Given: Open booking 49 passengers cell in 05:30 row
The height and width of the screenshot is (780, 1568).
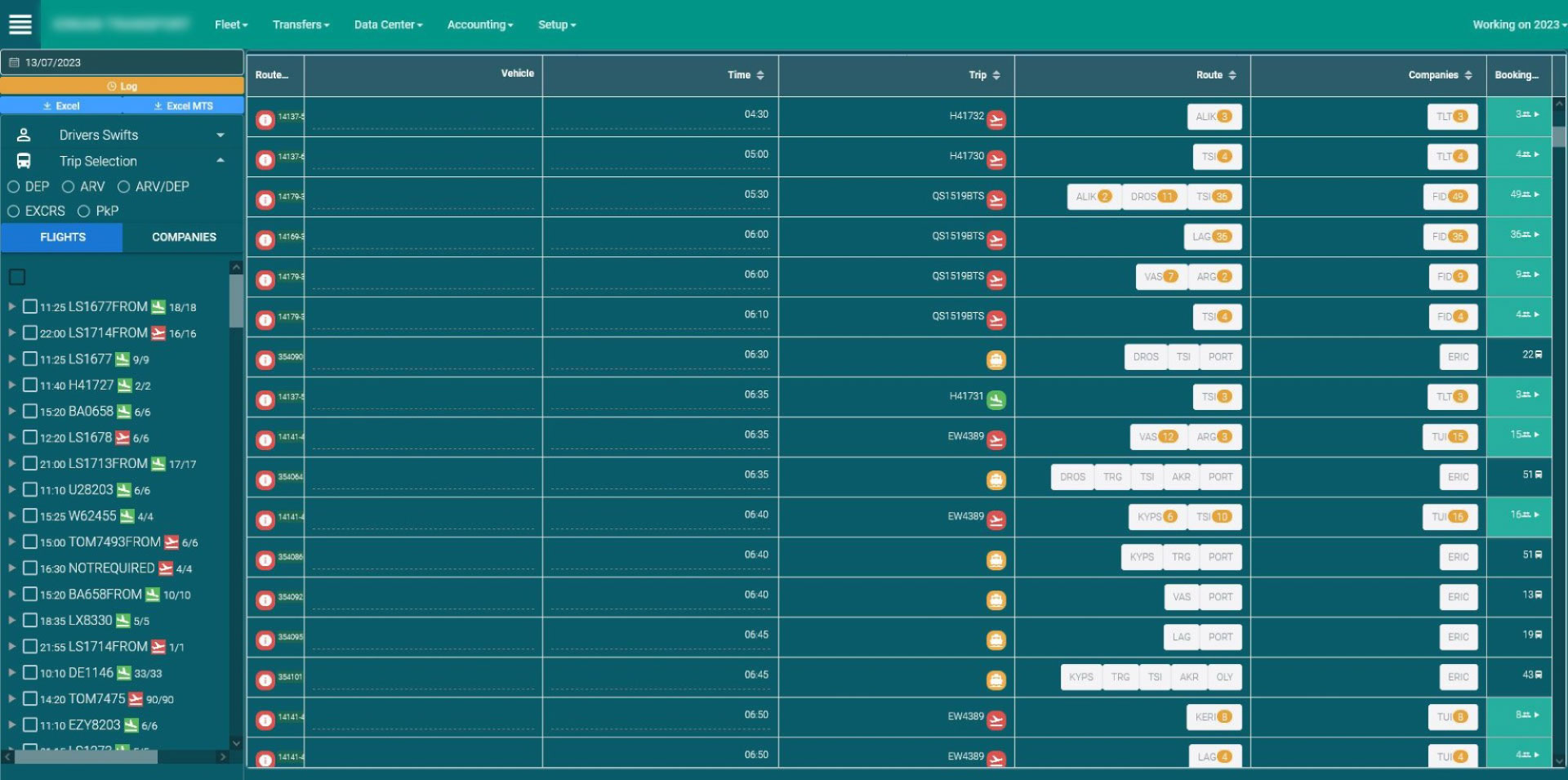Looking at the screenshot, I should (1519, 196).
